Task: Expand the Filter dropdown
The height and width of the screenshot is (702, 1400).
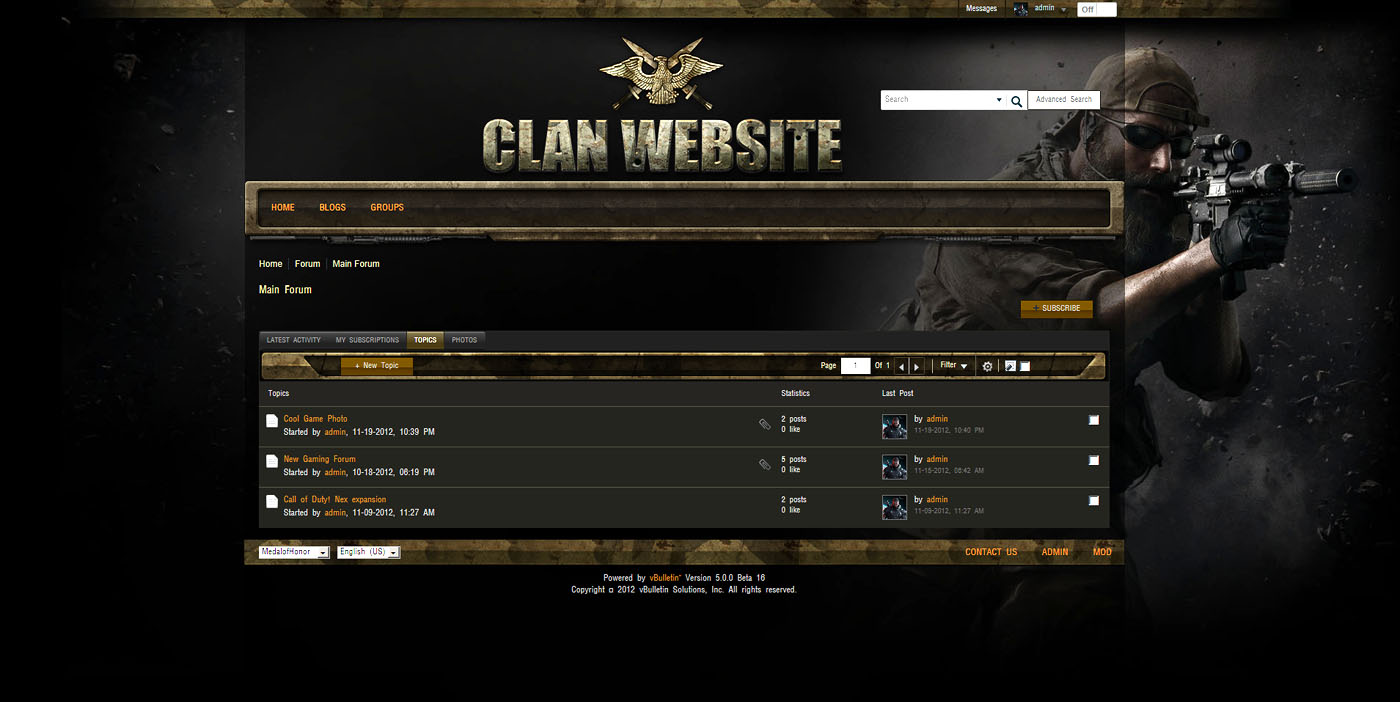Action: (x=954, y=366)
